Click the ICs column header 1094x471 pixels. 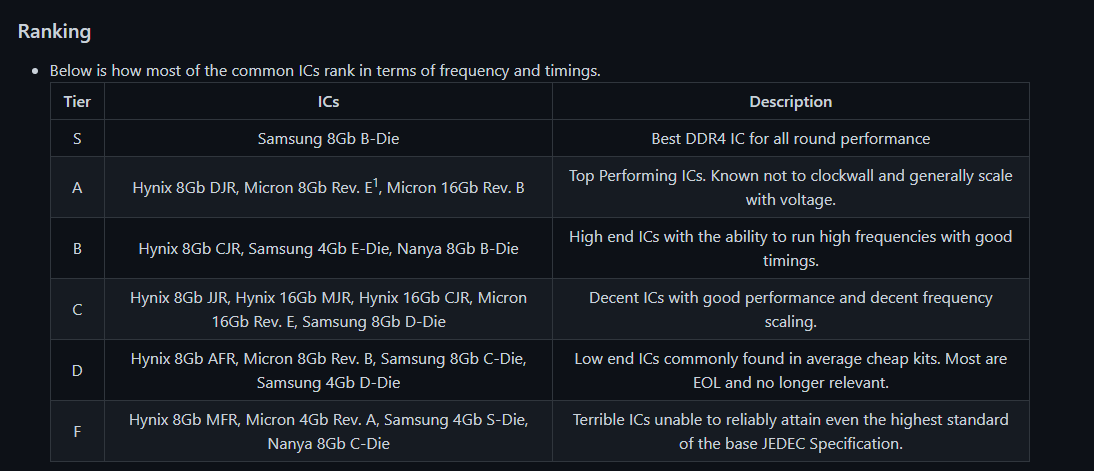[328, 101]
